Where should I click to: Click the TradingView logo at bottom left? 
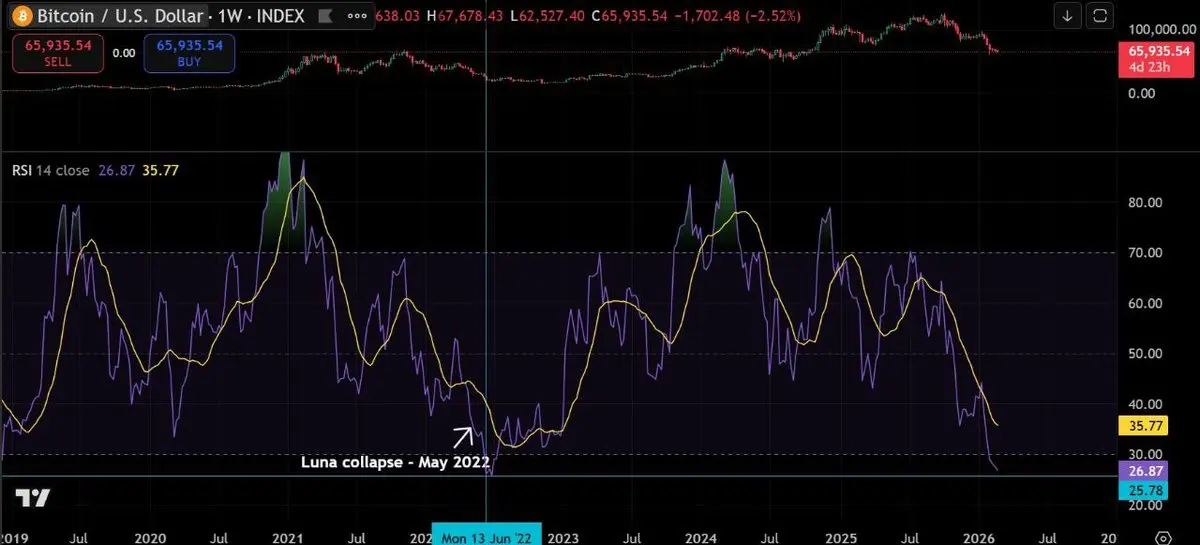pyautogui.click(x=32, y=499)
